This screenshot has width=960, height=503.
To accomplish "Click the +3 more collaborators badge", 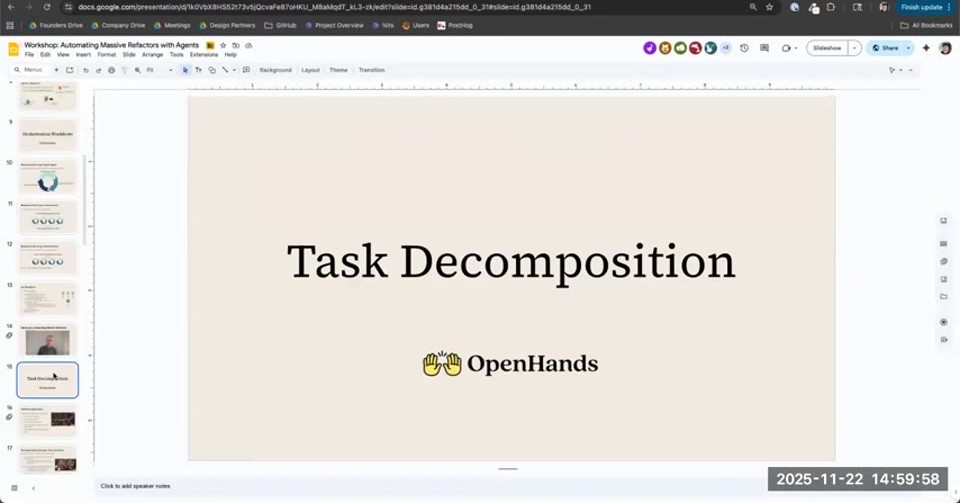I will click(726, 48).
